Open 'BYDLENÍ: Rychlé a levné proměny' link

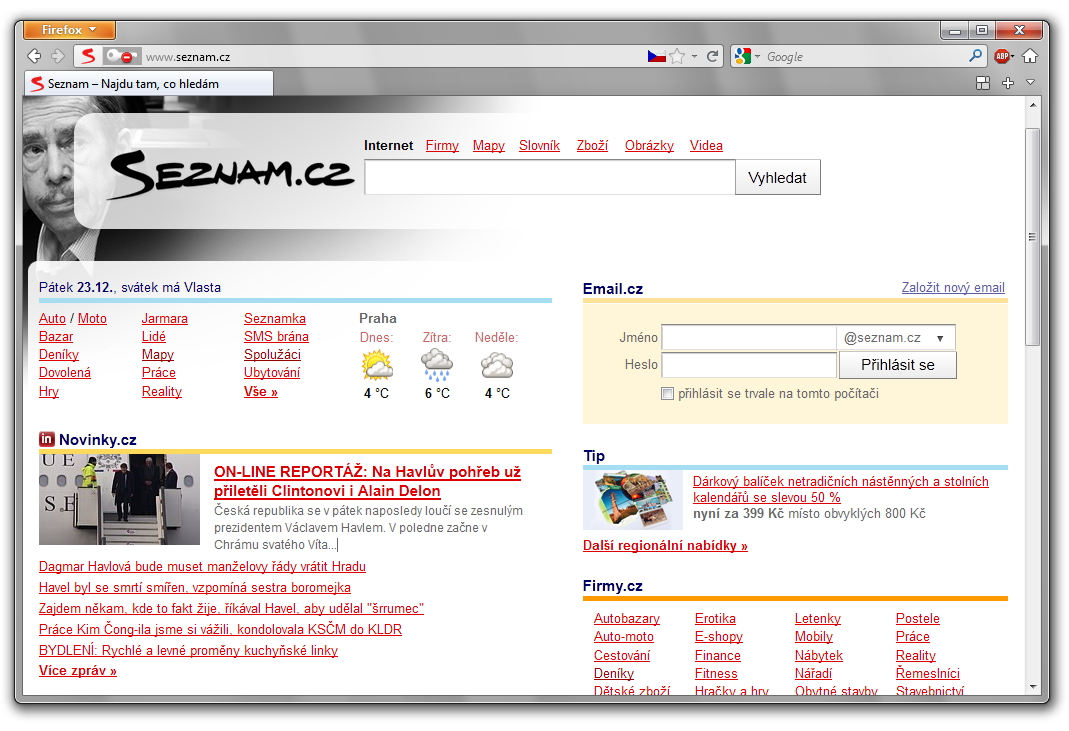click(188, 650)
